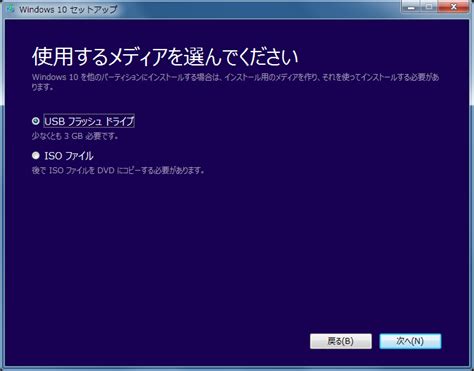Minimize the Windows 10 セットアップ window
Screen dimensions: 474x371
[411, 7]
